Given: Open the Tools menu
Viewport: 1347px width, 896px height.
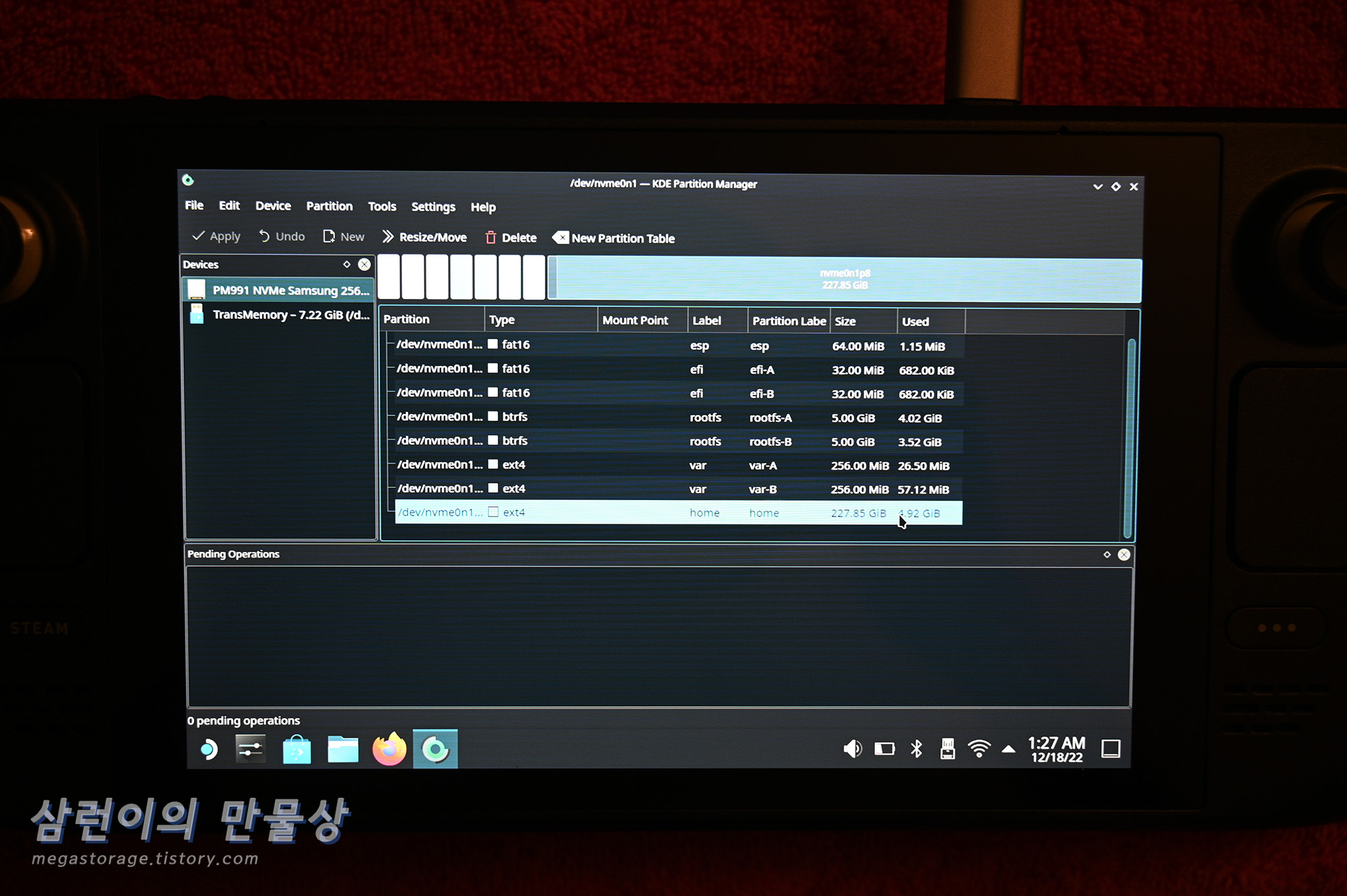Looking at the screenshot, I should (382, 207).
